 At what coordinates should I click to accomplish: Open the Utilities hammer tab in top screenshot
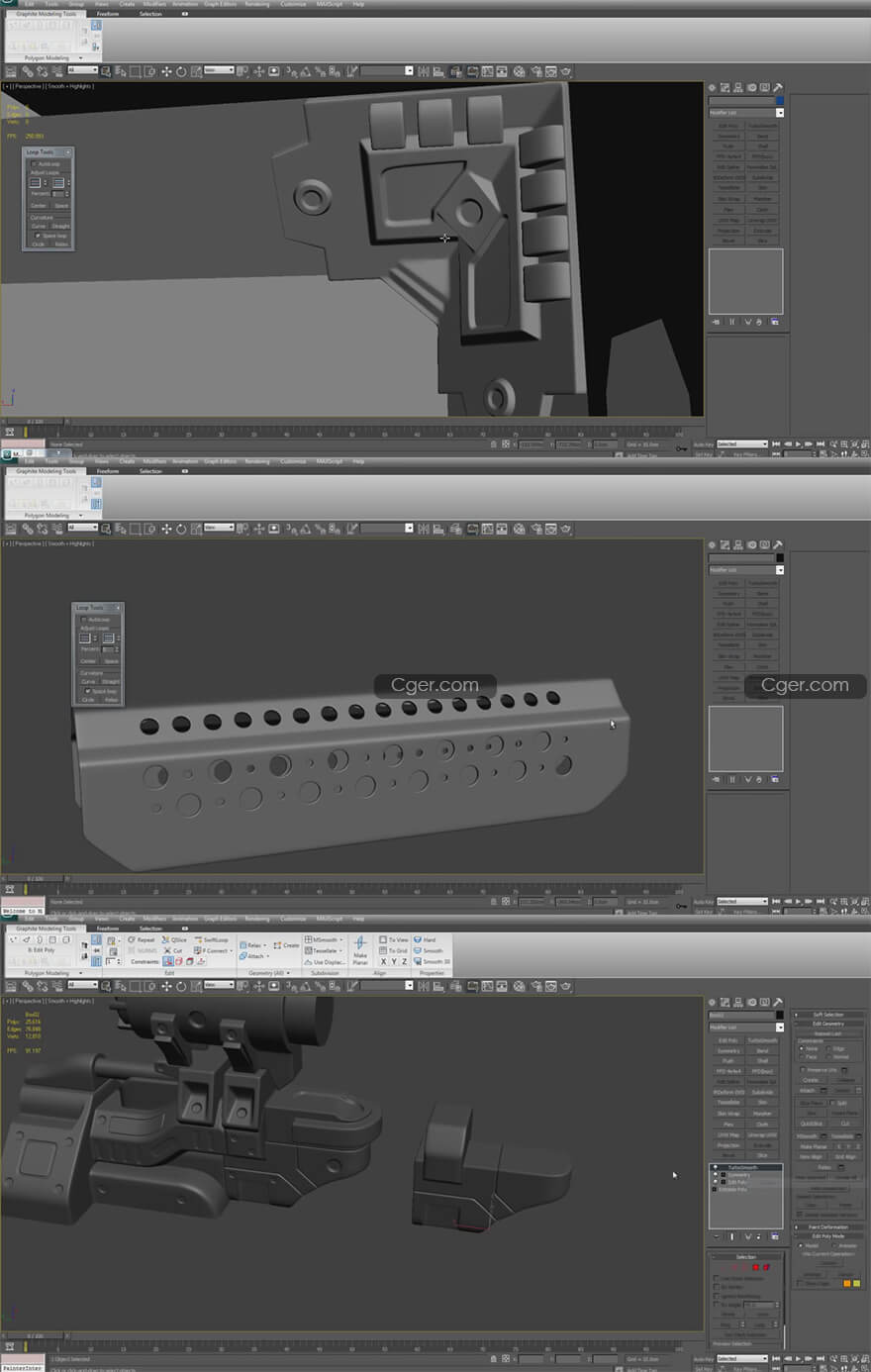778,88
